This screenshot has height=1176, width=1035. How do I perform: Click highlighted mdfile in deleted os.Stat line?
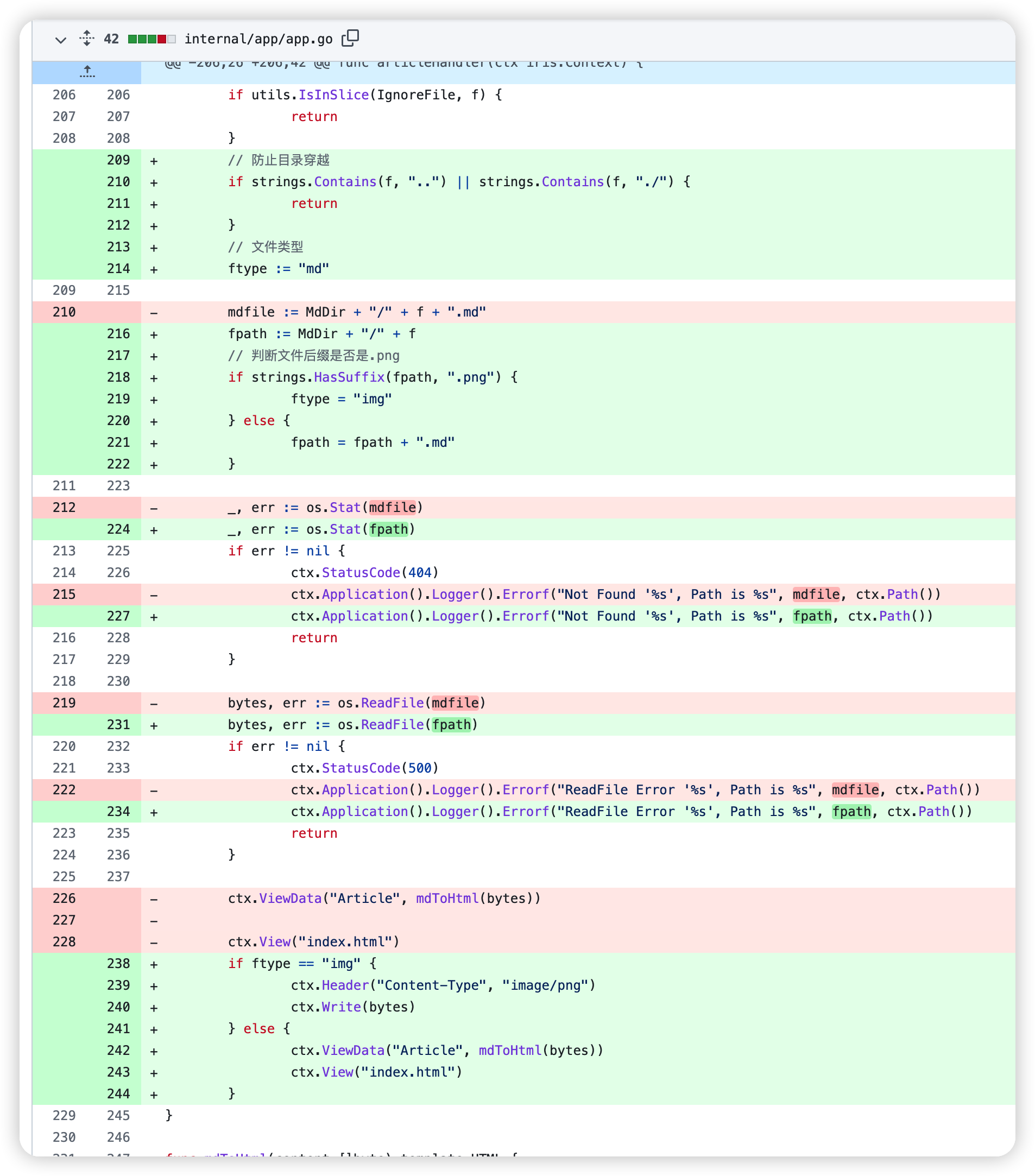click(393, 508)
